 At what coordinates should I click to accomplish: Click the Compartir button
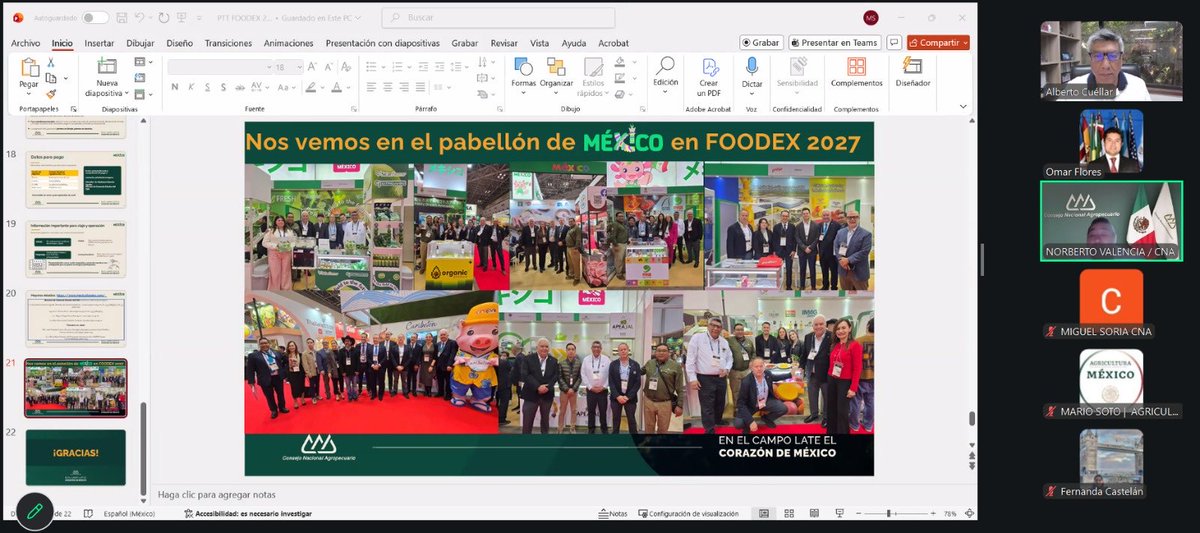click(938, 43)
